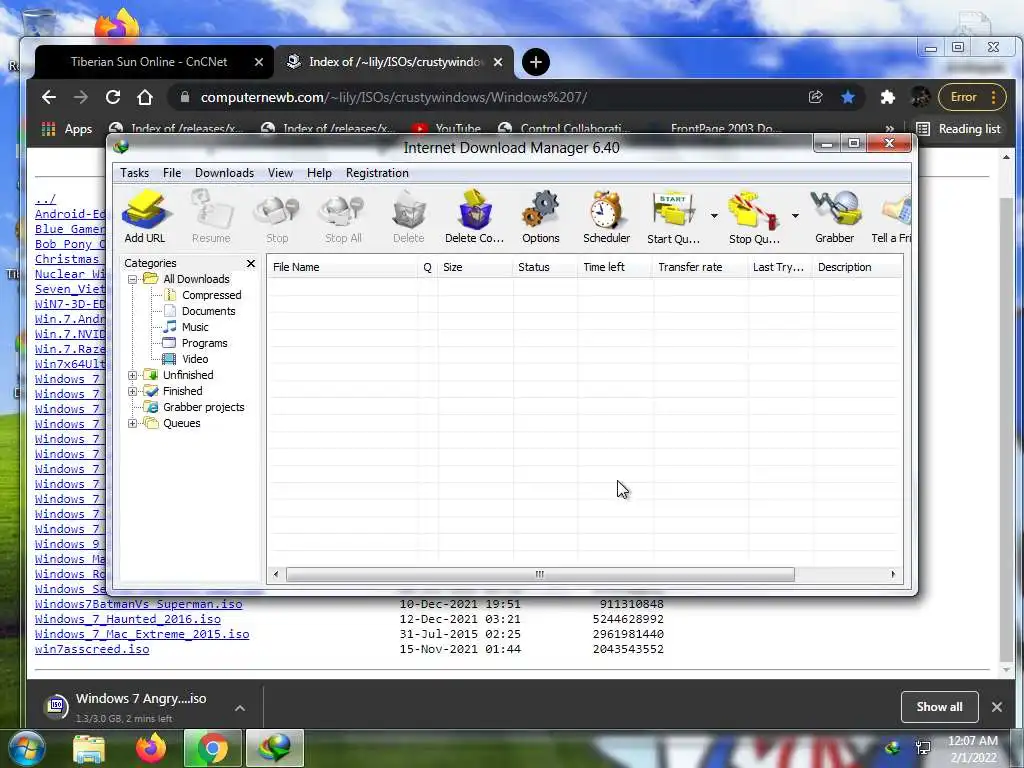Click the horizontal scrollbar in download list
1024x768 pixels.
[x=540, y=575]
